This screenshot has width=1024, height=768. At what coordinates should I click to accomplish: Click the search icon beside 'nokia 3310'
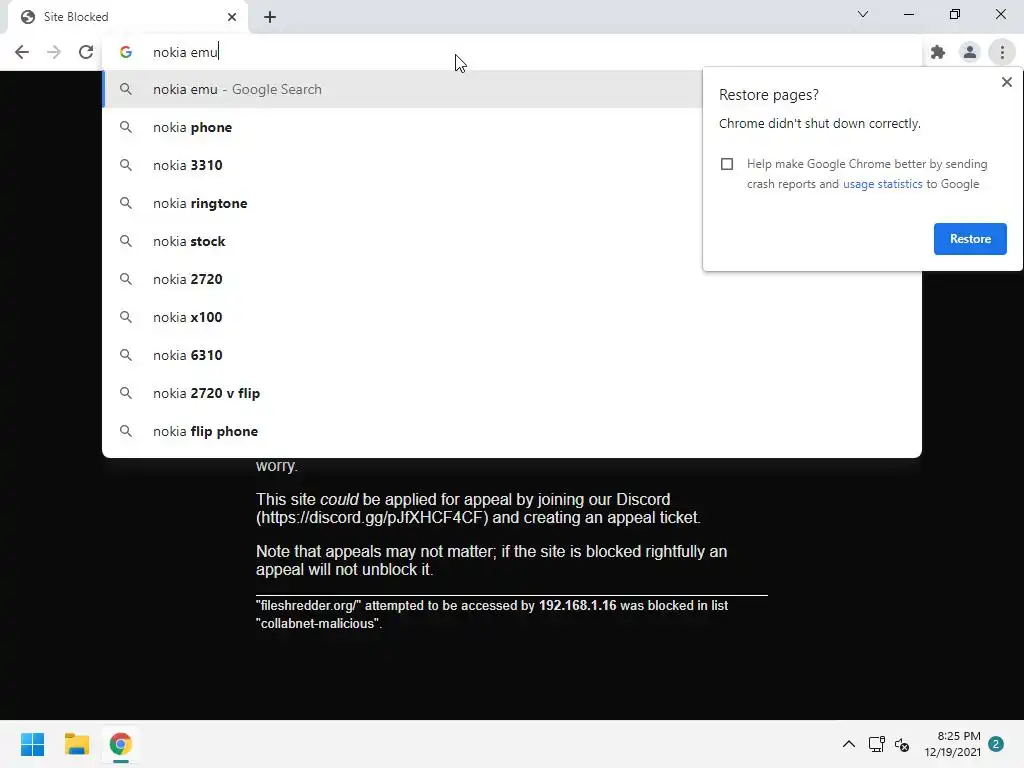[x=125, y=165]
